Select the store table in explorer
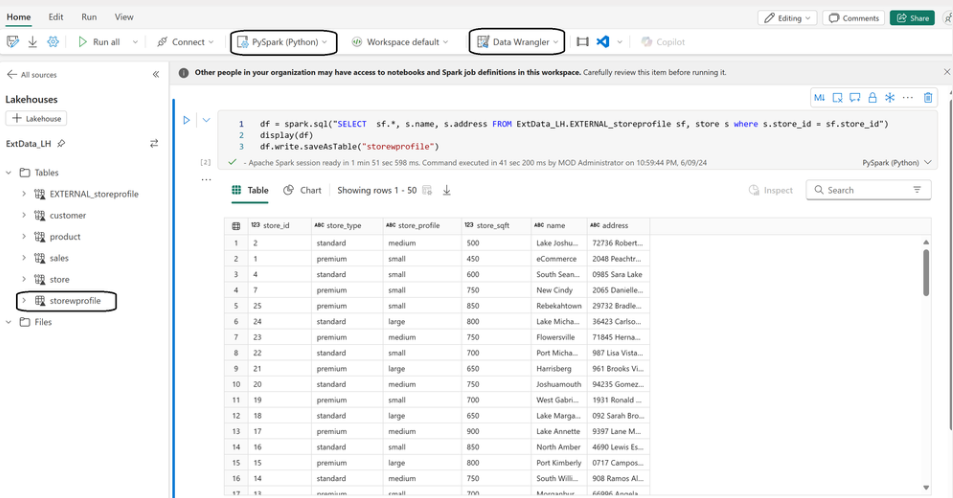 59,279
